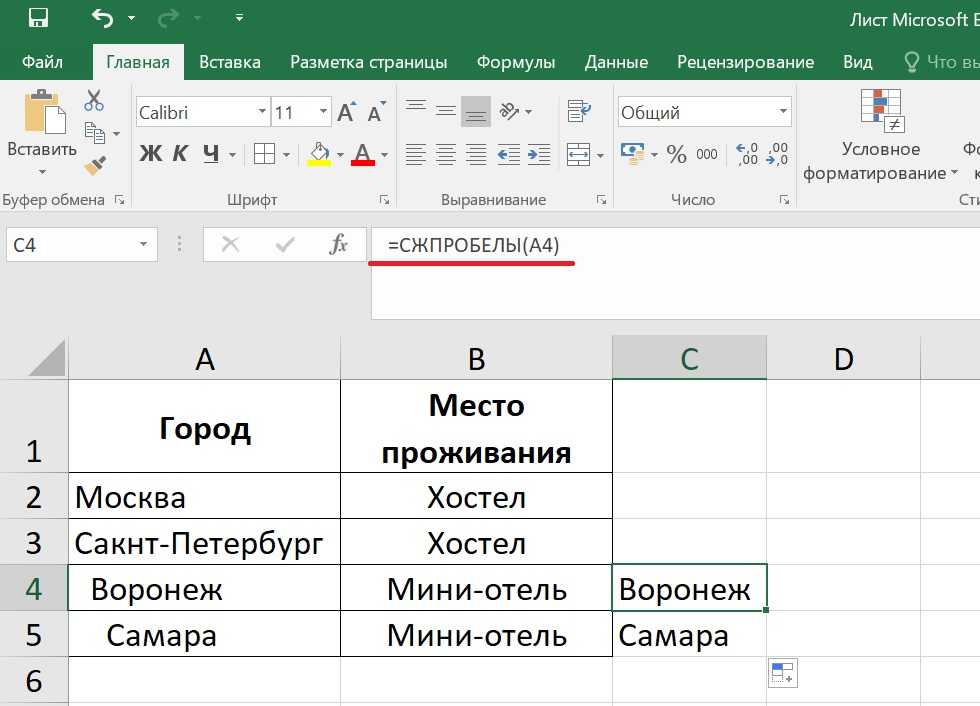
Task: Center text horizontally
Action: (446, 154)
